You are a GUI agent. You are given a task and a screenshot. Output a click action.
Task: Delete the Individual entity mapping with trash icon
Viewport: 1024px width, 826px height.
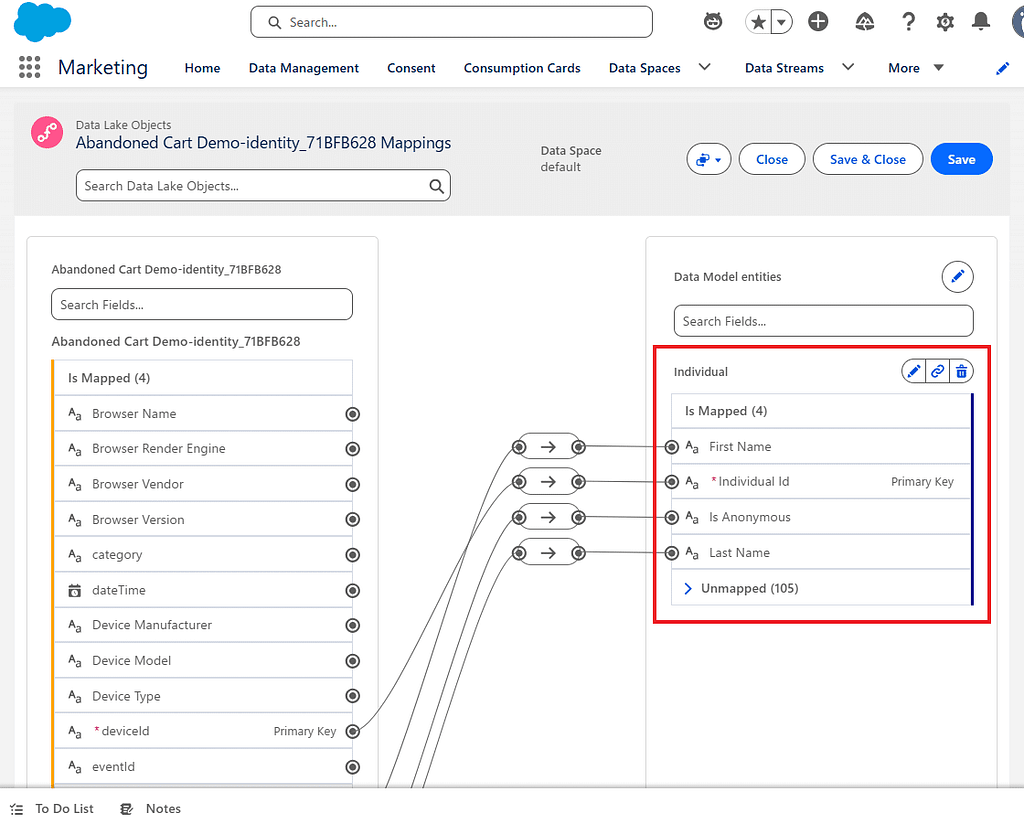click(961, 372)
